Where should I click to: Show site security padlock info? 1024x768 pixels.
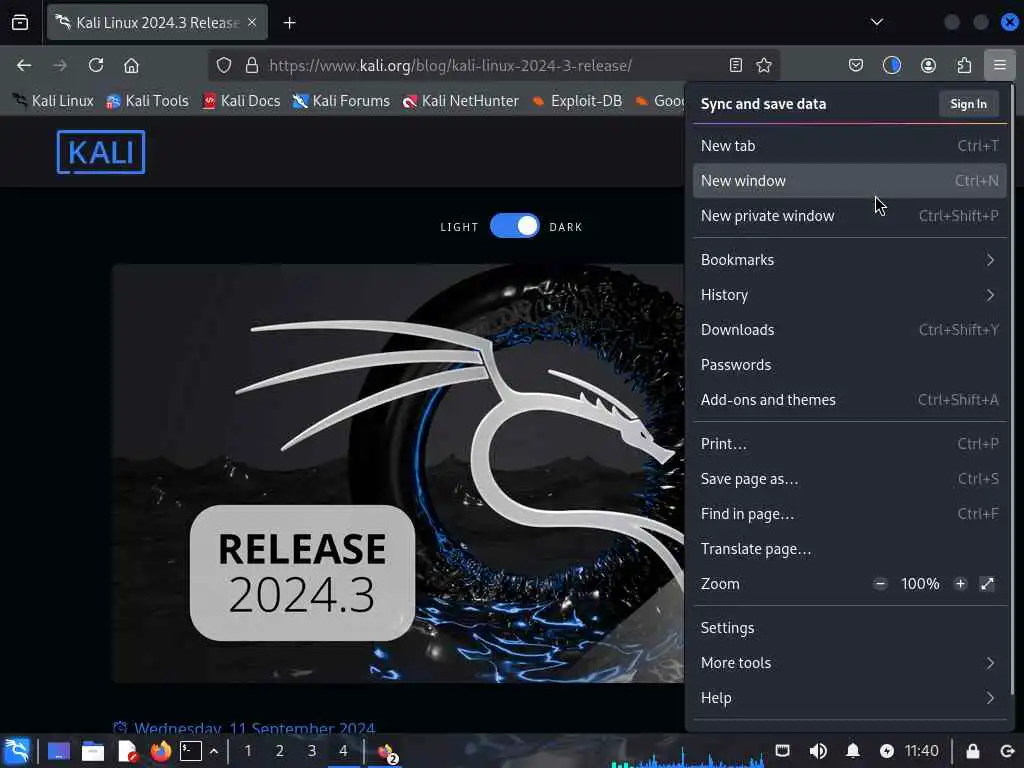252,65
